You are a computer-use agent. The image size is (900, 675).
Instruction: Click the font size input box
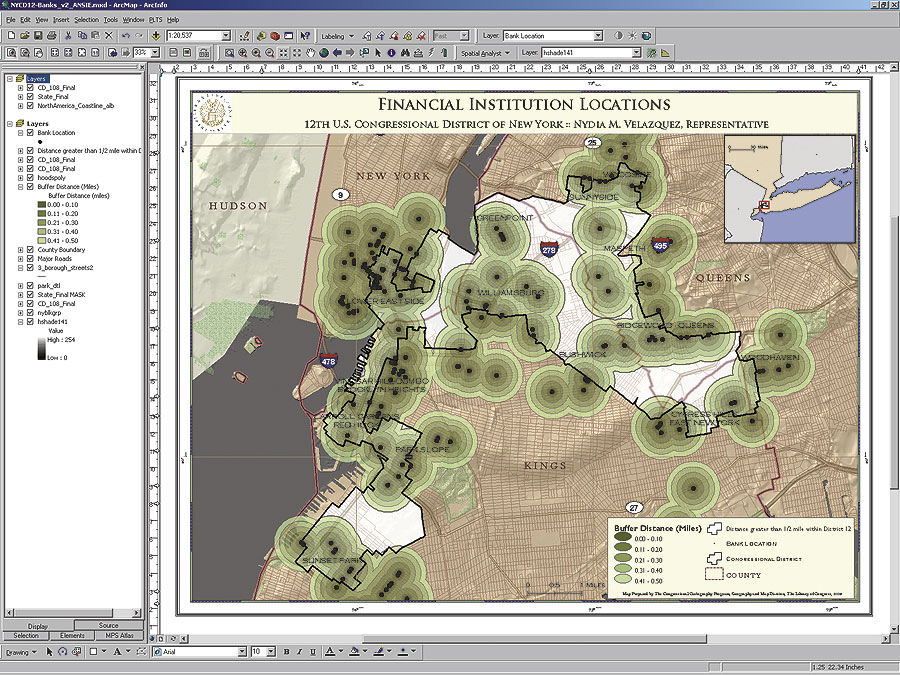tap(258, 652)
